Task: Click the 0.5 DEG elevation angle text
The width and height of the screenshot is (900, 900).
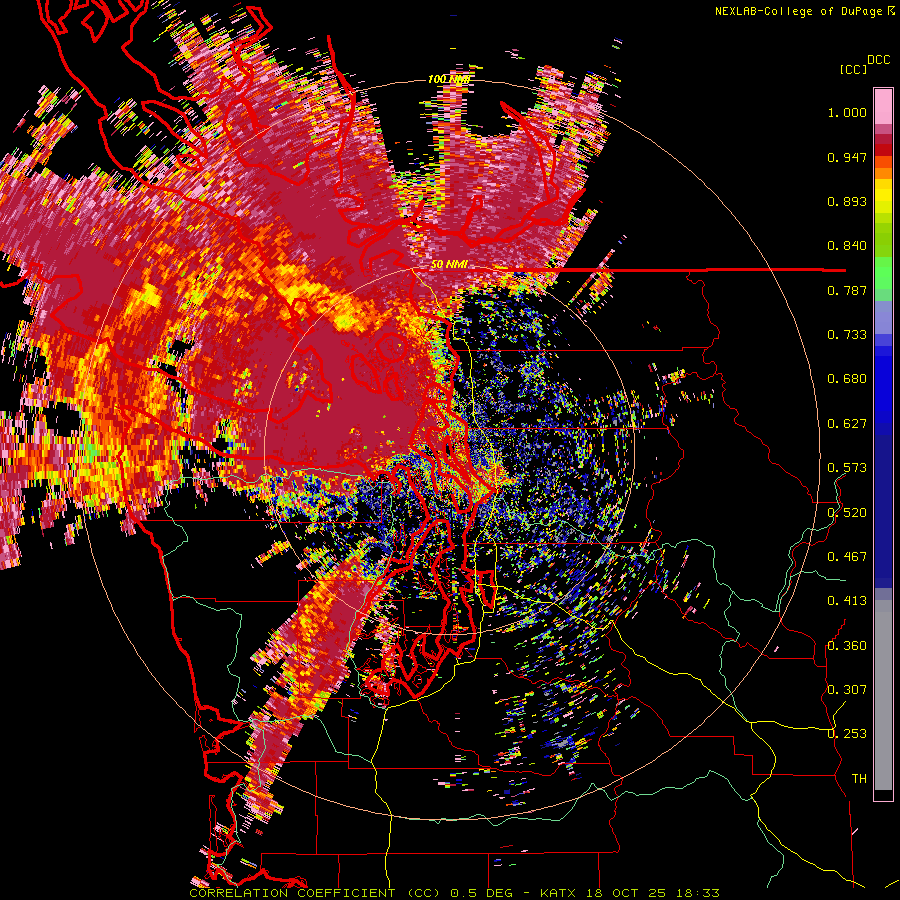Action: (483, 893)
